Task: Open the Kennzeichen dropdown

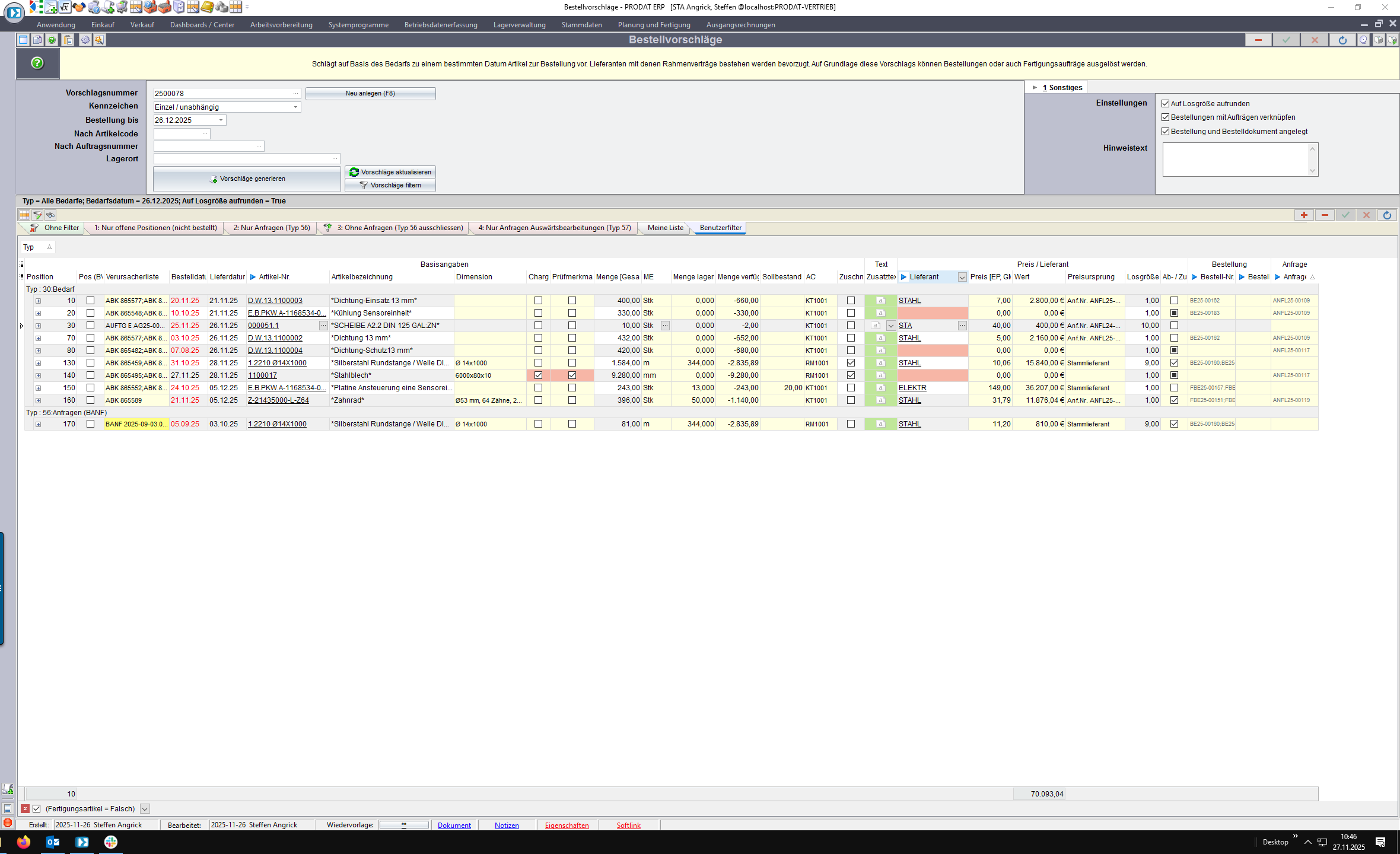Action: (x=295, y=107)
